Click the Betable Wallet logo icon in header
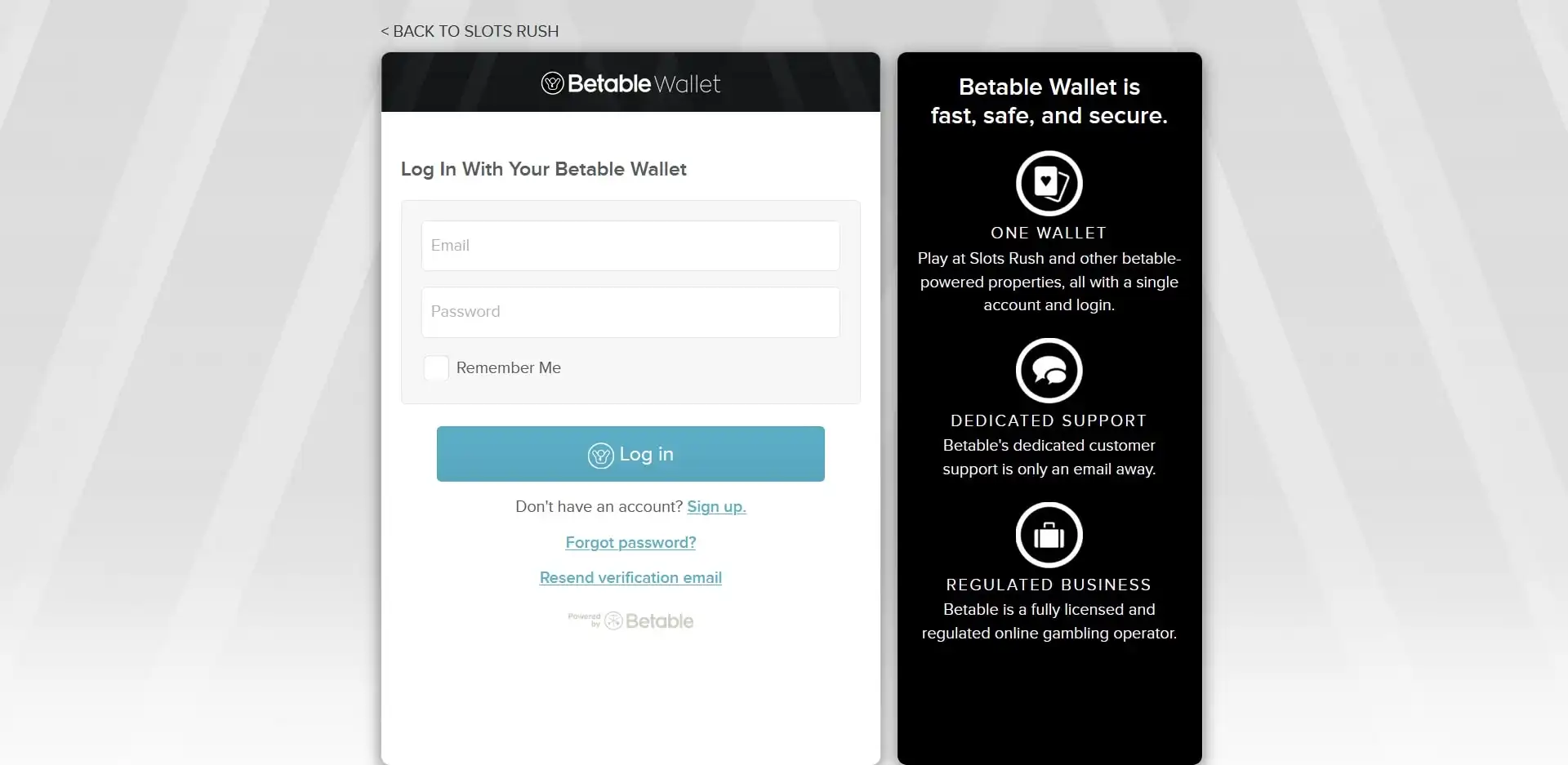Viewport: 1568px width, 765px height. tap(553, 83)
